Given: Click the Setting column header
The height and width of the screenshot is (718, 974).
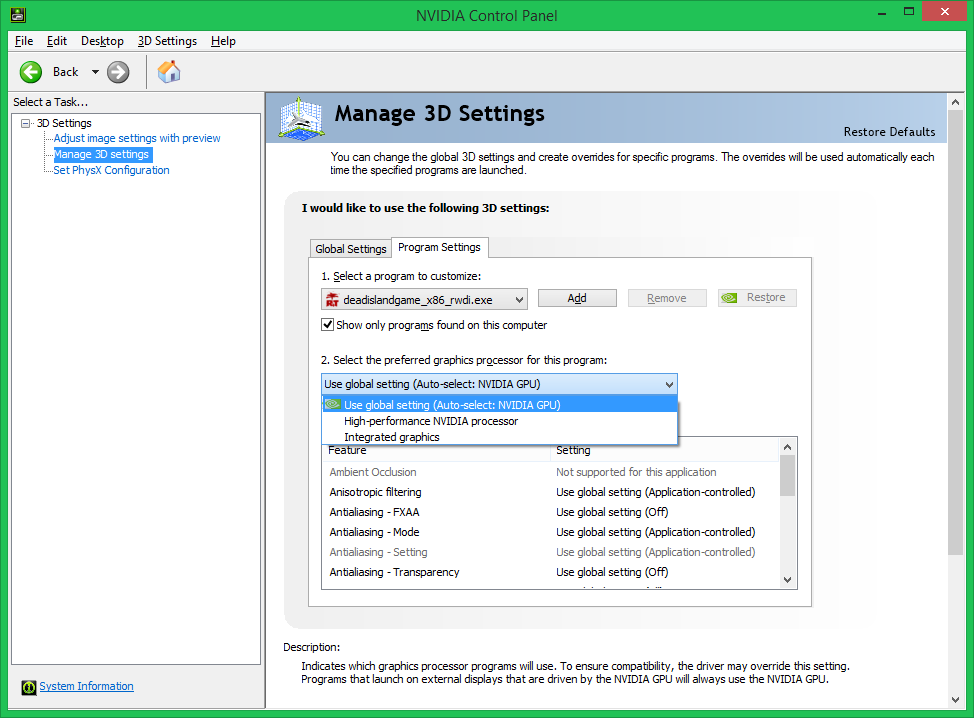Looking at the screenshot, I should tap(665, 450).
